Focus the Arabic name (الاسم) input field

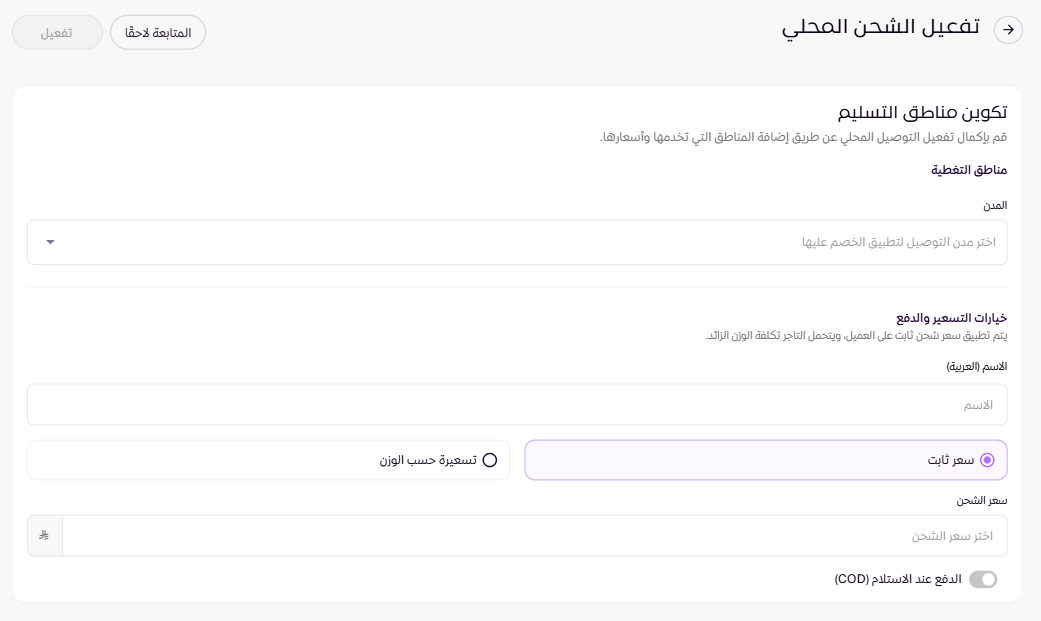(517, 405)
